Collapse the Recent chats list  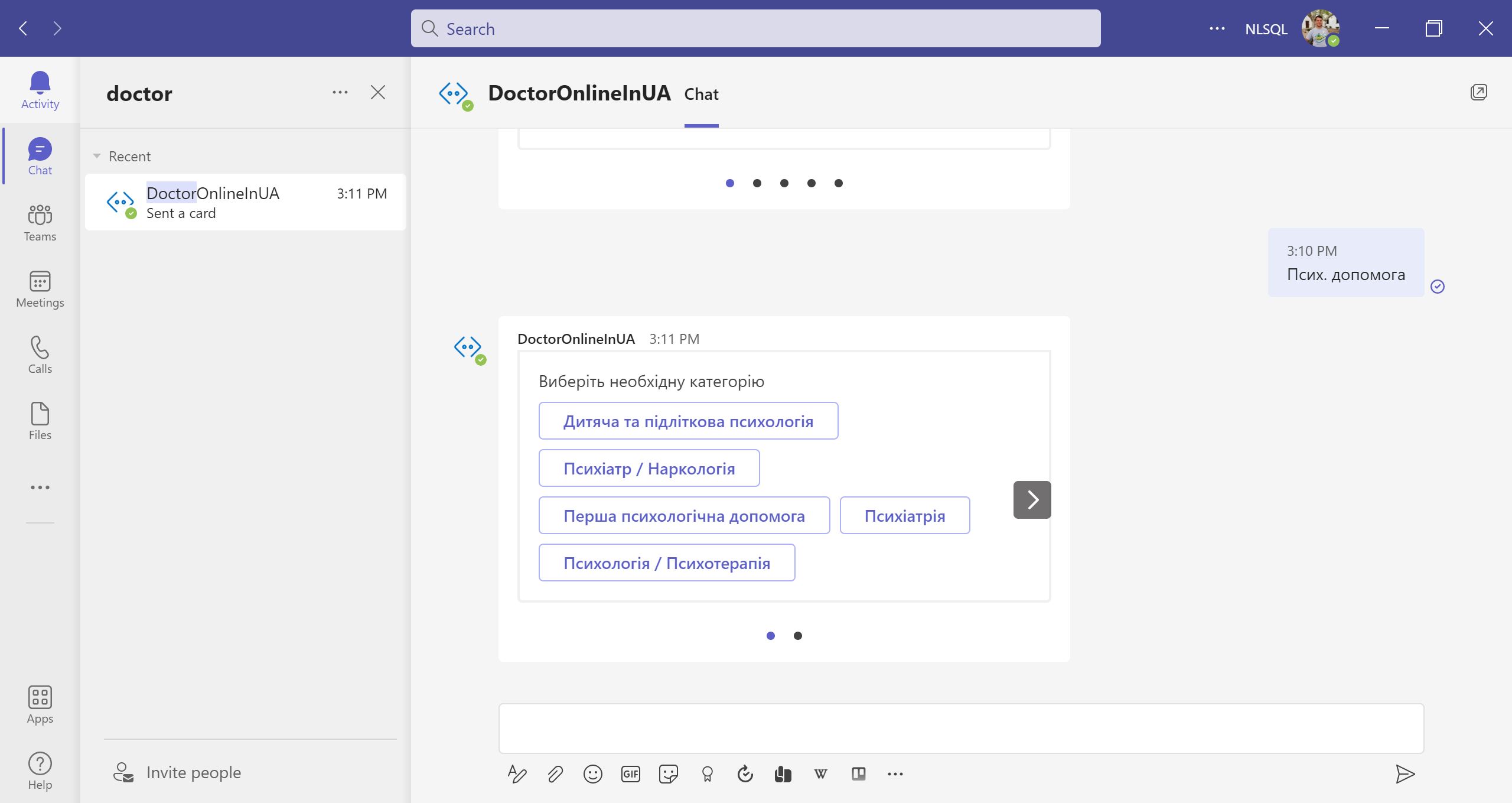(x=97, y=157)
